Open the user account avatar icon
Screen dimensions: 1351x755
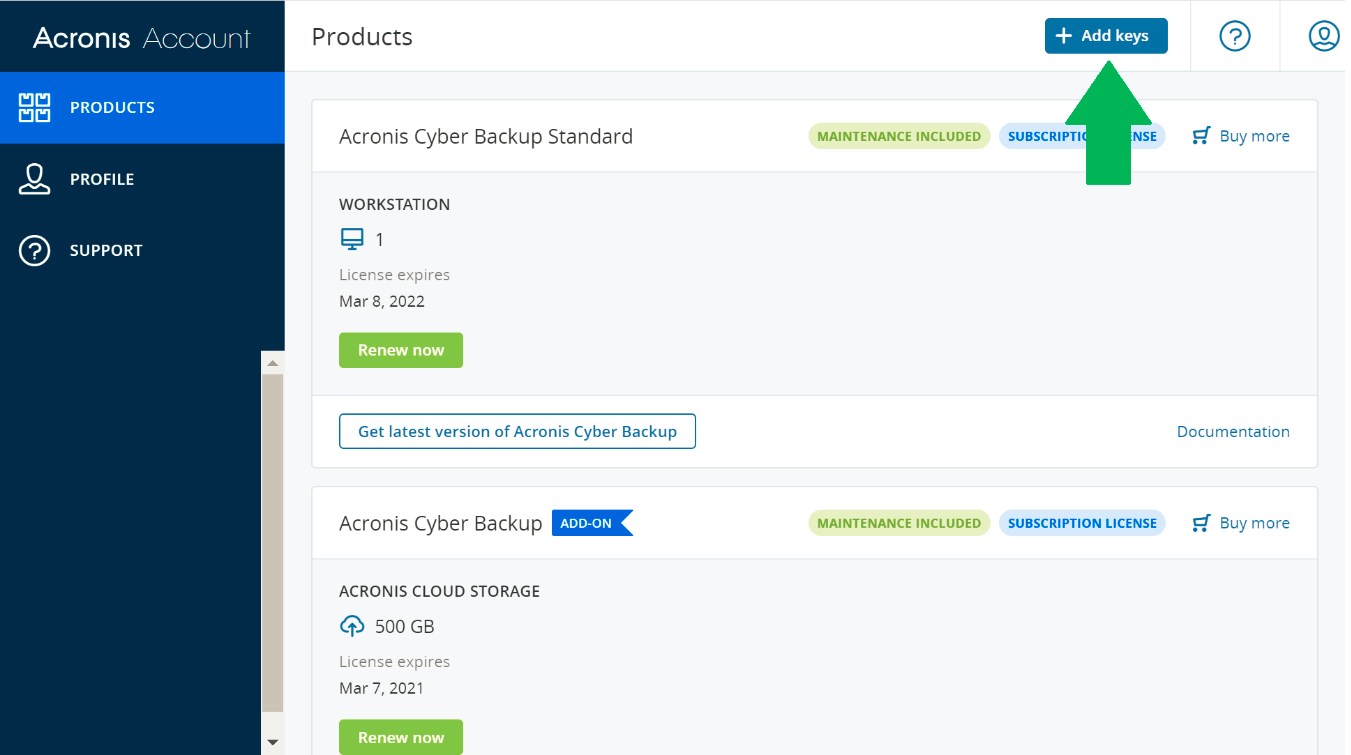[1324, 36]
